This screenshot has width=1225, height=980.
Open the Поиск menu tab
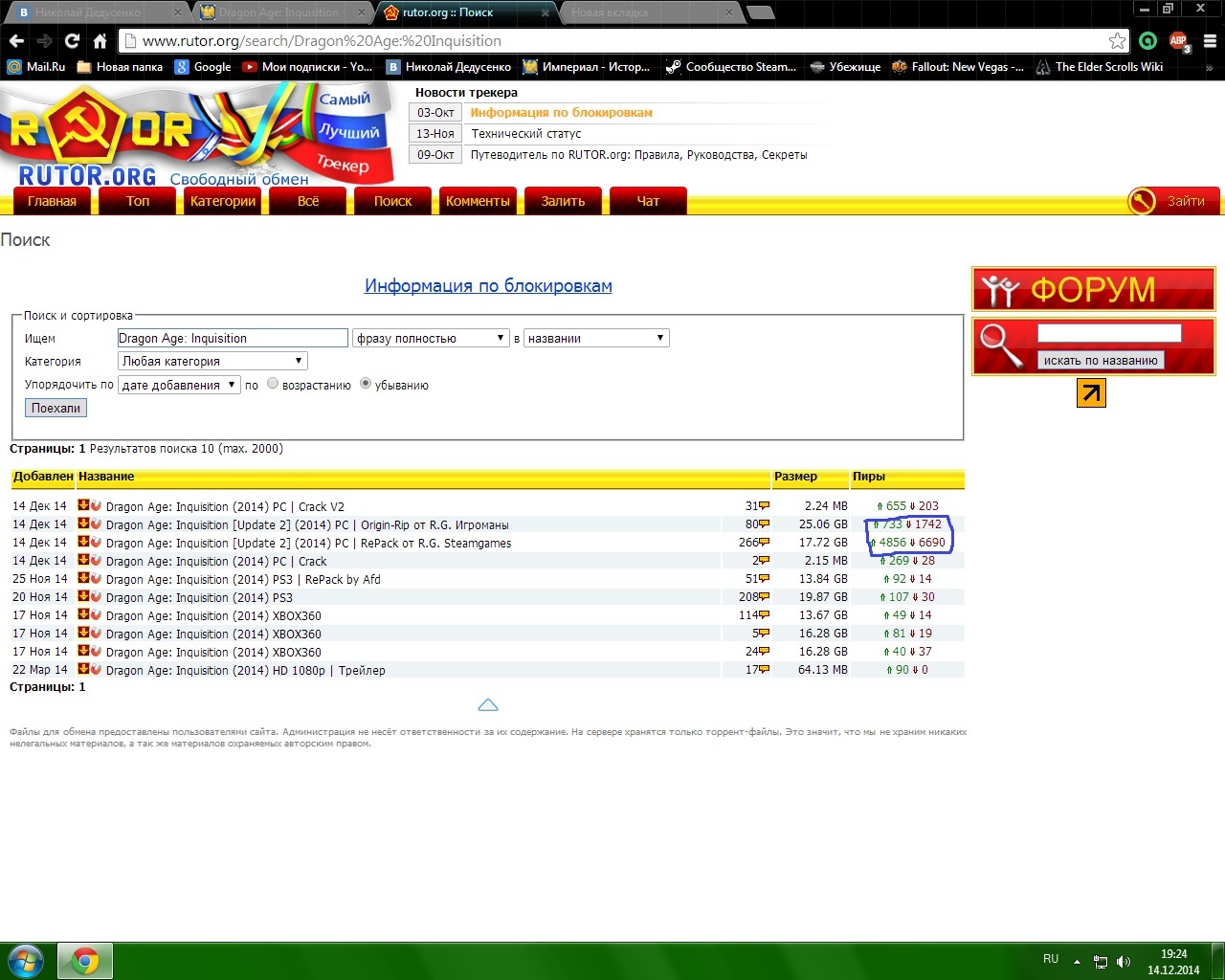pos(392,201)
